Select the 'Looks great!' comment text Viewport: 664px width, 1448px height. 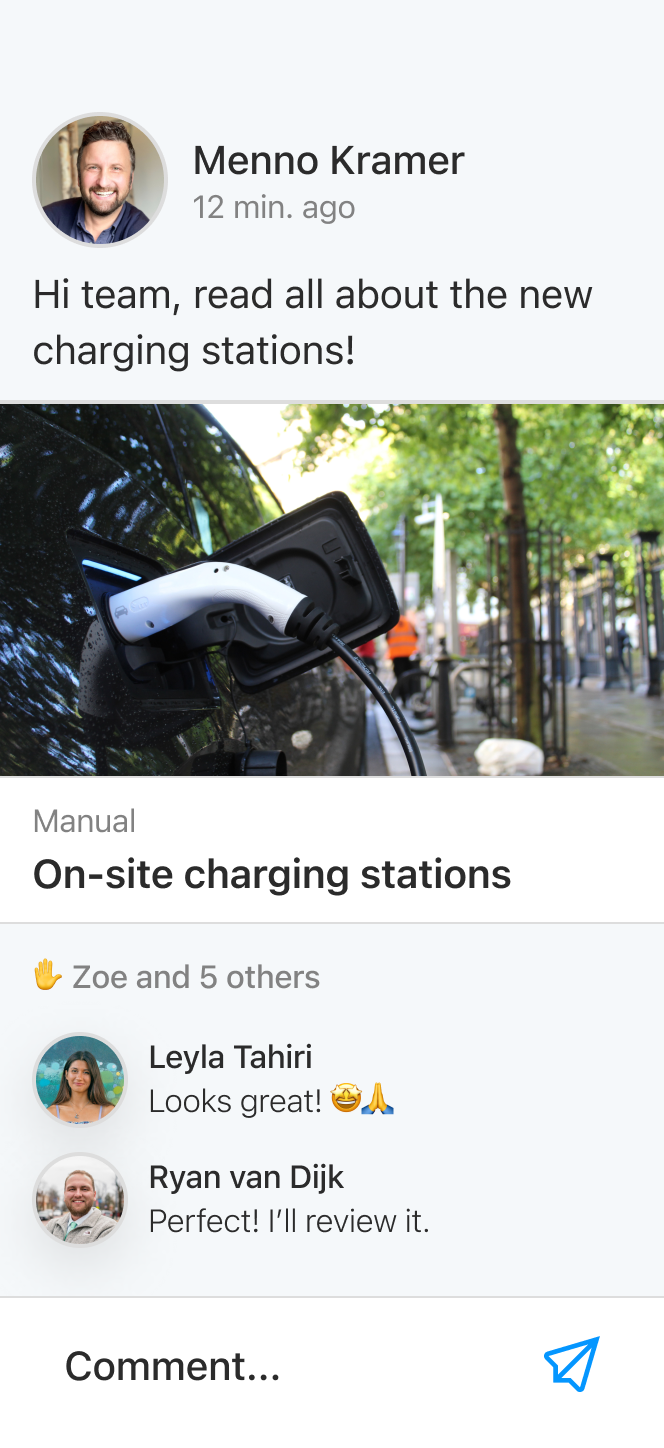[x=236, y=1101]
